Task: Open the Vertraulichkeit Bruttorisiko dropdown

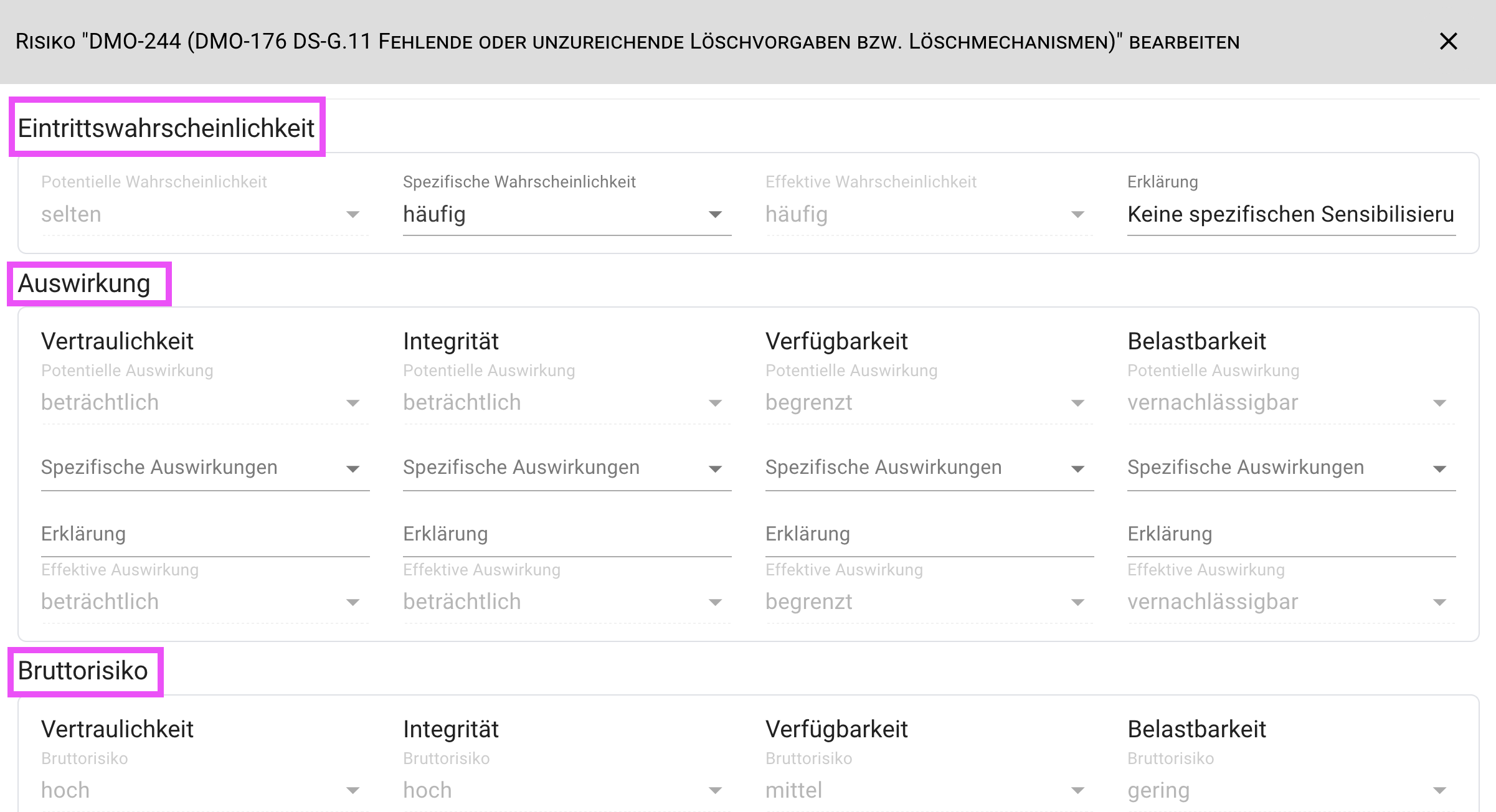Action: [x=204, y=791]
